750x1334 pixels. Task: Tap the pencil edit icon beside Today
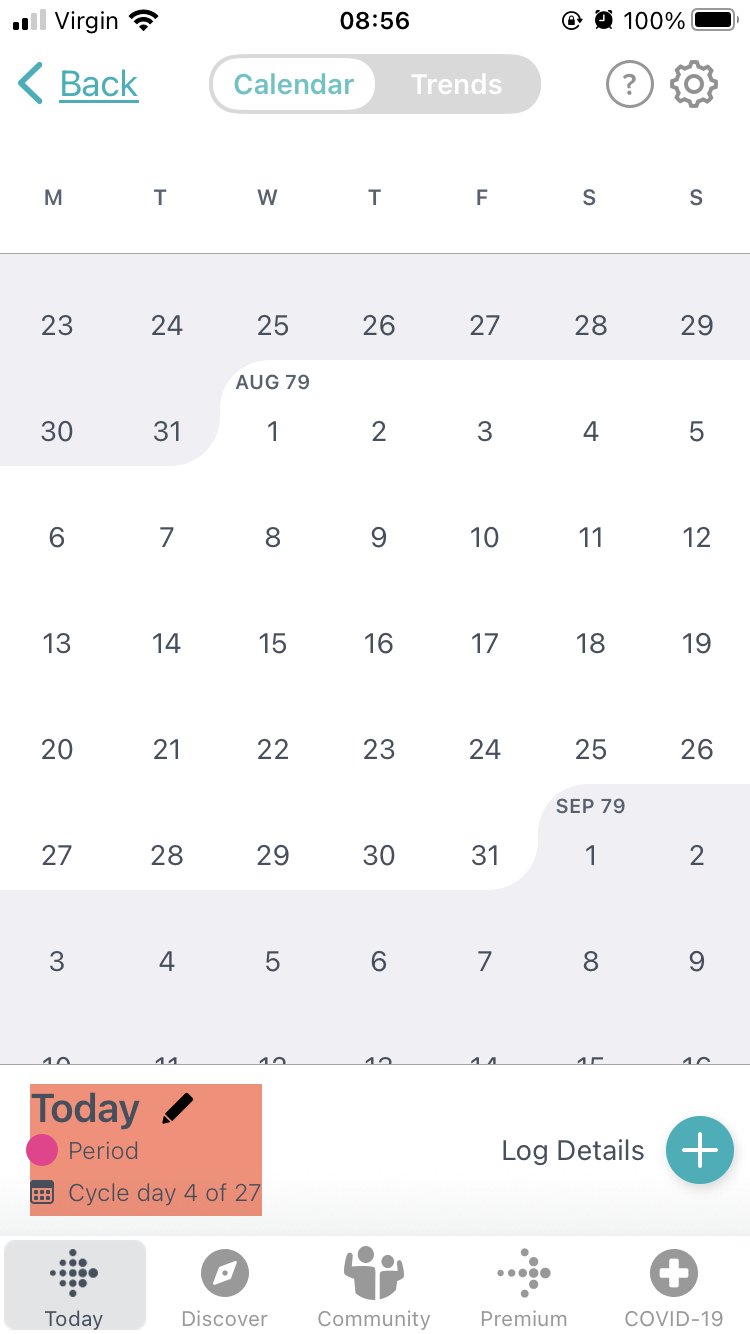[177, 1108]
